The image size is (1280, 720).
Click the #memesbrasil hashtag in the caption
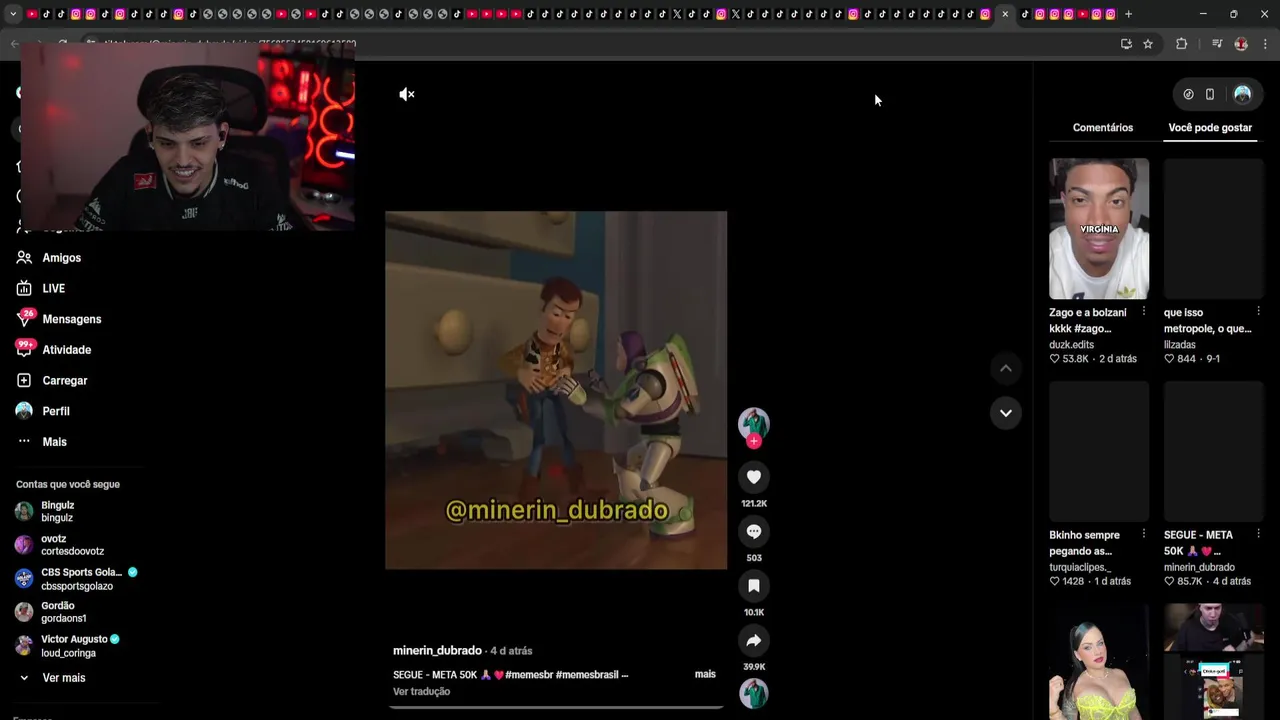point(587,675)
